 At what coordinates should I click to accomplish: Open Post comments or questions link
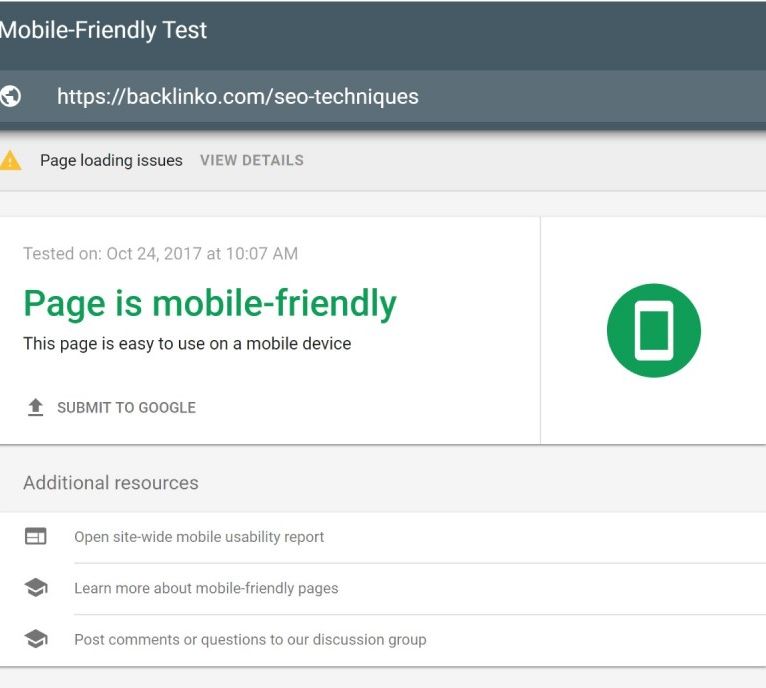click(x=250, y=639)
